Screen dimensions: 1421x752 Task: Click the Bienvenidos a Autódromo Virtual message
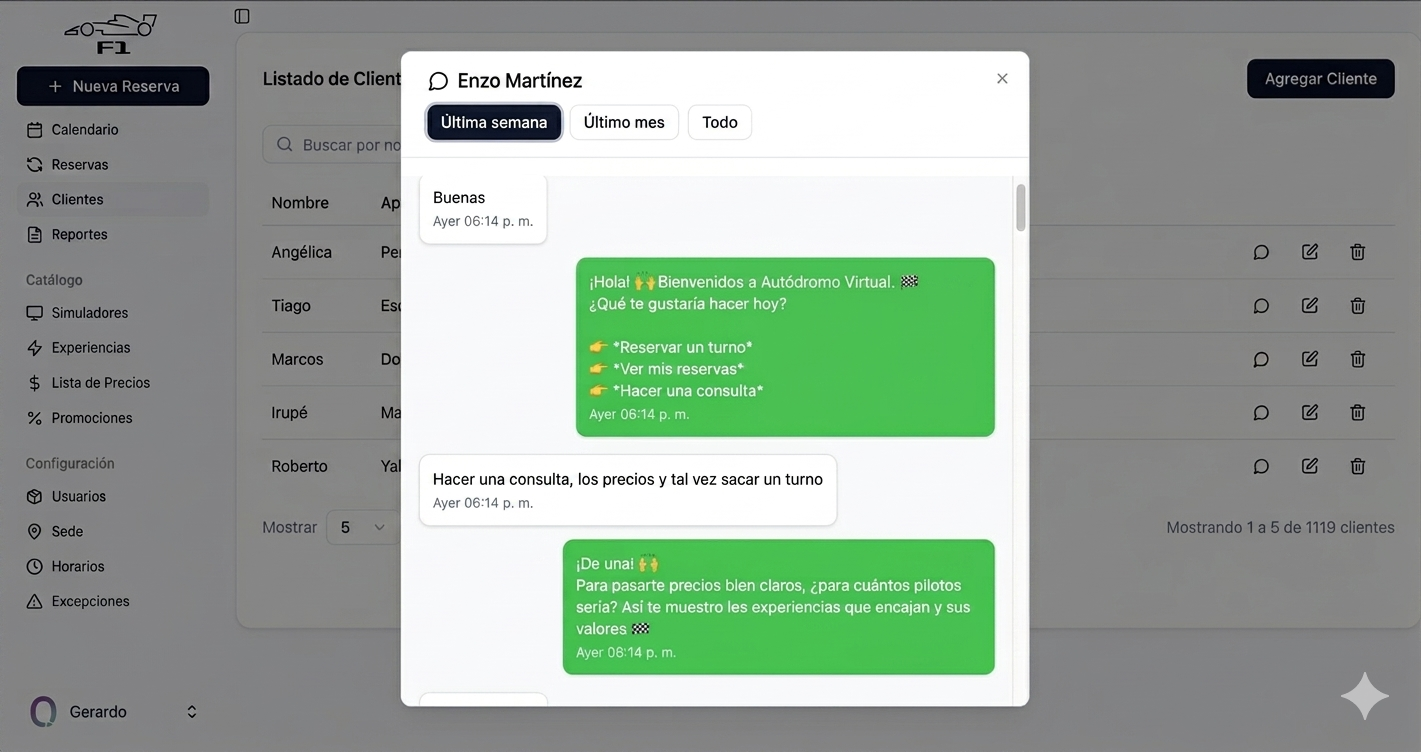coord(785,347)
